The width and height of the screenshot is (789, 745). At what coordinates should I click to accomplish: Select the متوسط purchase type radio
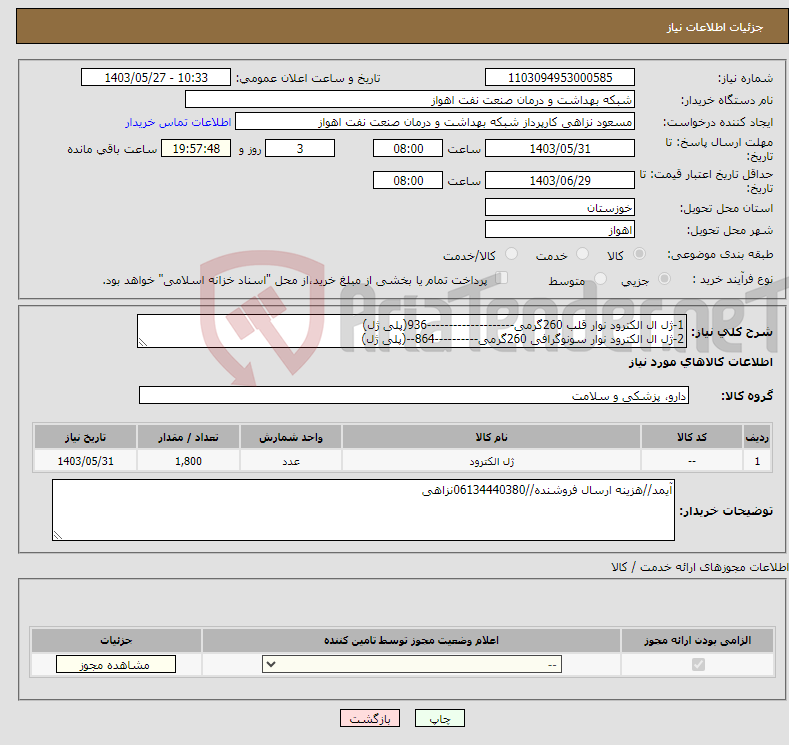pyautogui.click(x=600, y=279)
